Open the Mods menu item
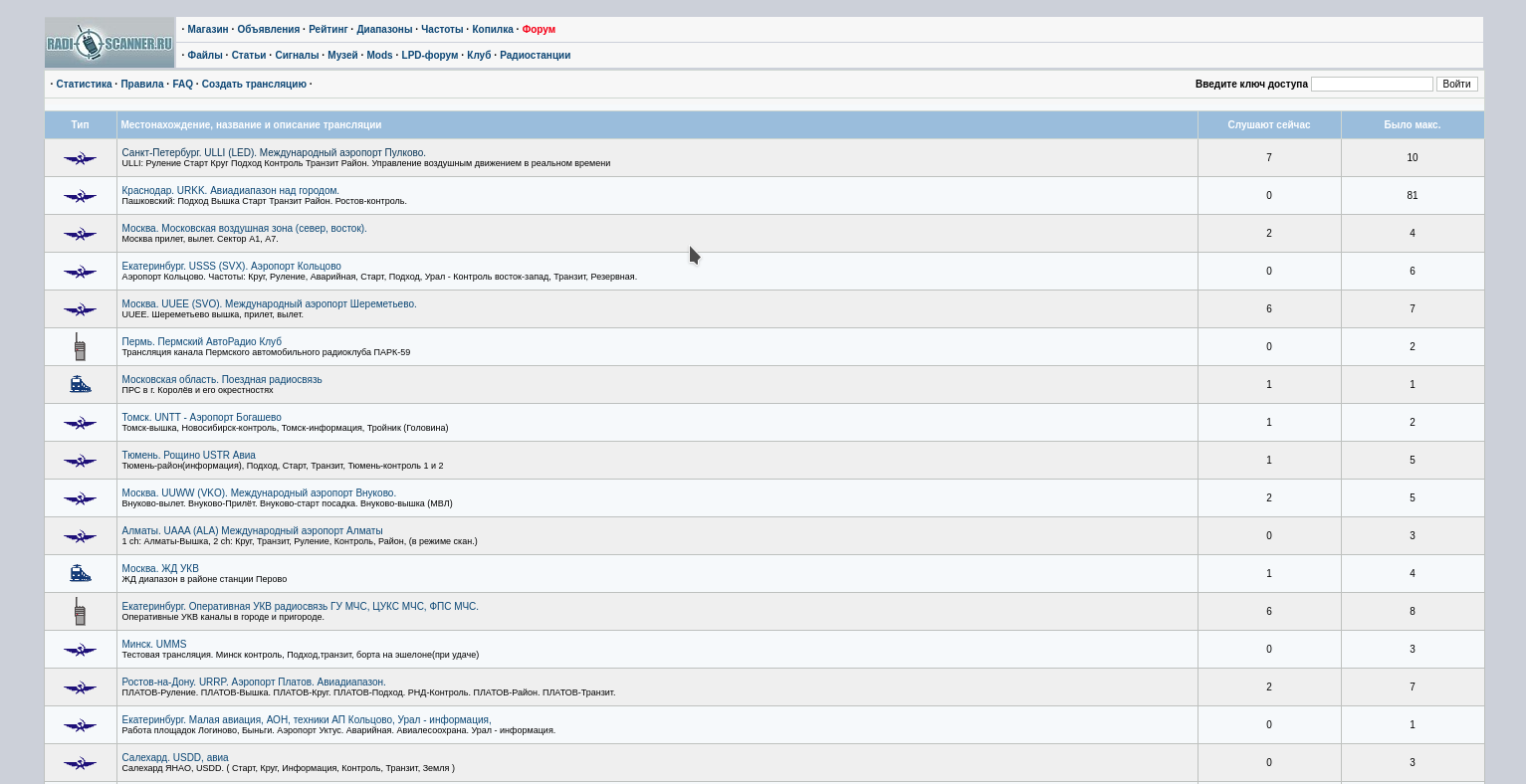Screen dimensions: 1526x784 (379, 56)
